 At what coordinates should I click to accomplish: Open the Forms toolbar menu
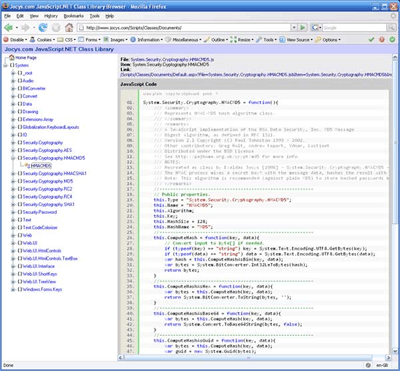coord(90,40)
